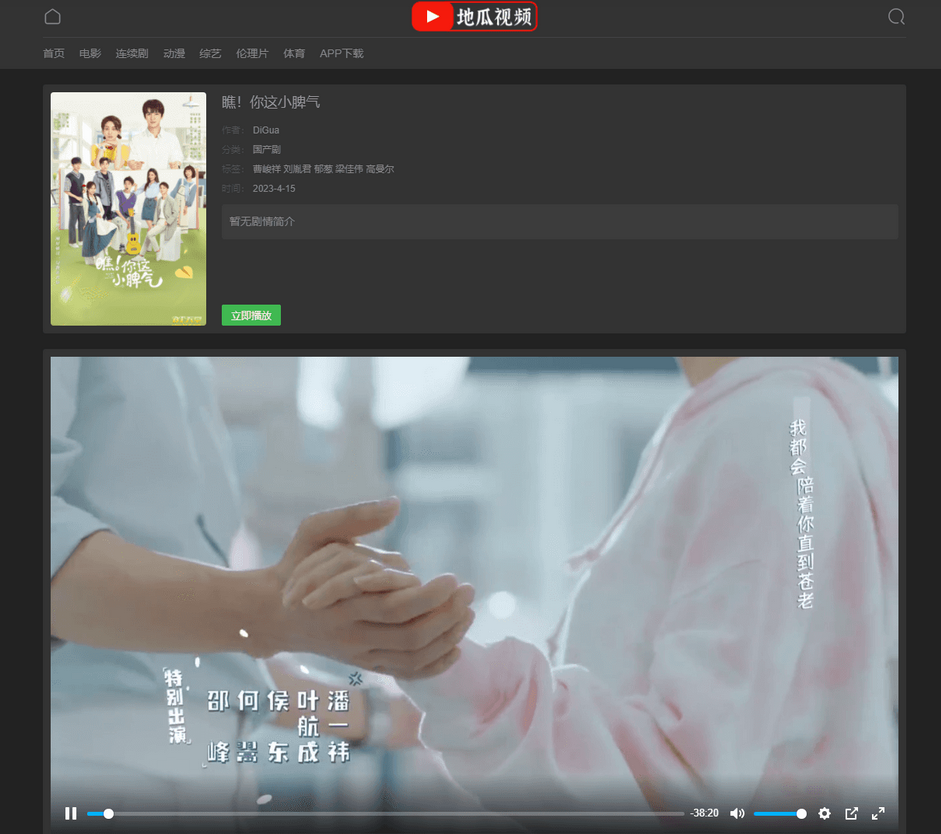Open the 综艺 category

(210, 53)
